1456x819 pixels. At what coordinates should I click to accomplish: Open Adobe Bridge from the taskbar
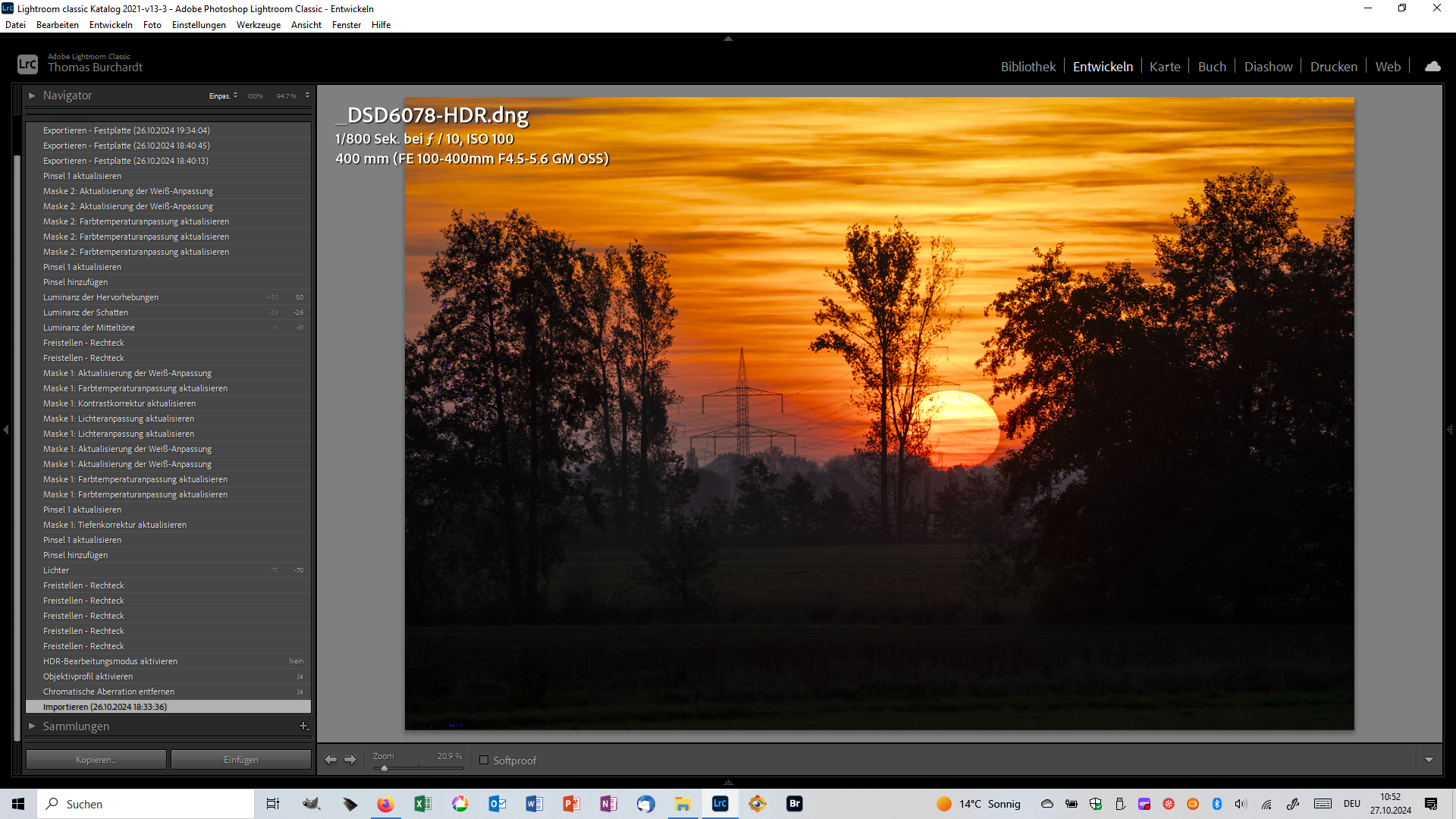(794, 804)
